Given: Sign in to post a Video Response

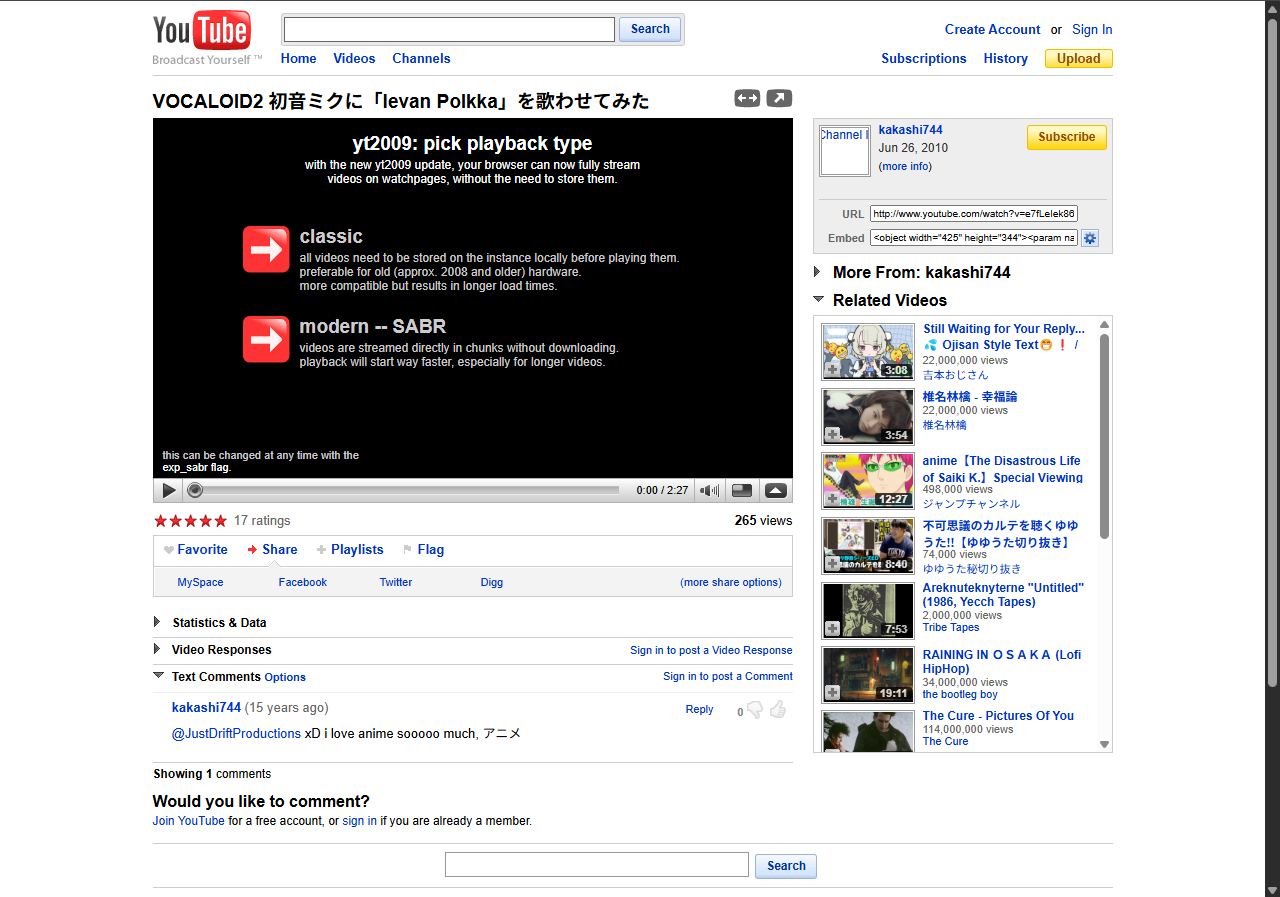Looking at the screenshot, I should [x=711, y=650].
